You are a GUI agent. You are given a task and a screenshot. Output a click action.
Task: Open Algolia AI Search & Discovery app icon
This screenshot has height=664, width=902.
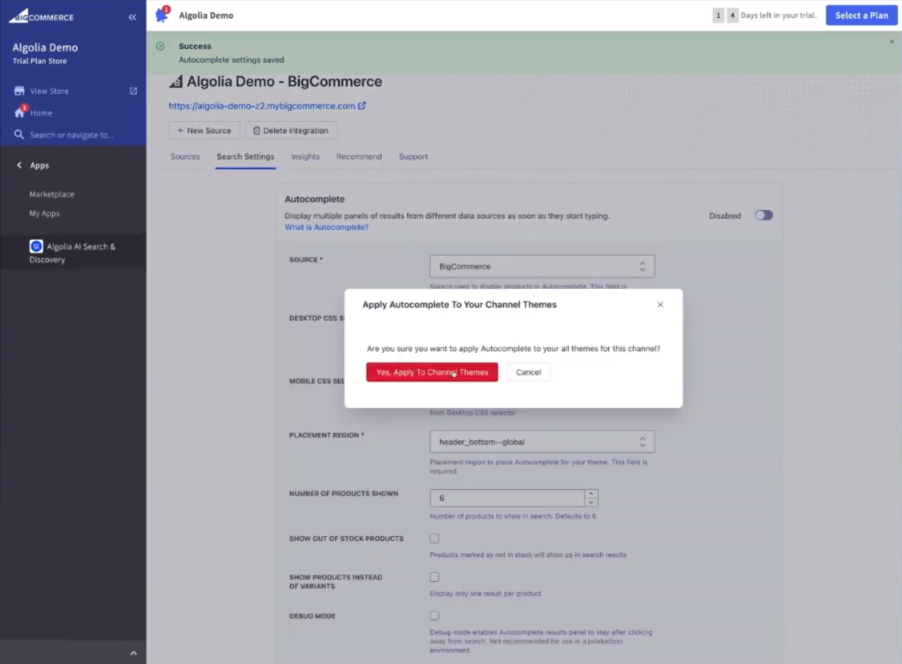(36, 246)
